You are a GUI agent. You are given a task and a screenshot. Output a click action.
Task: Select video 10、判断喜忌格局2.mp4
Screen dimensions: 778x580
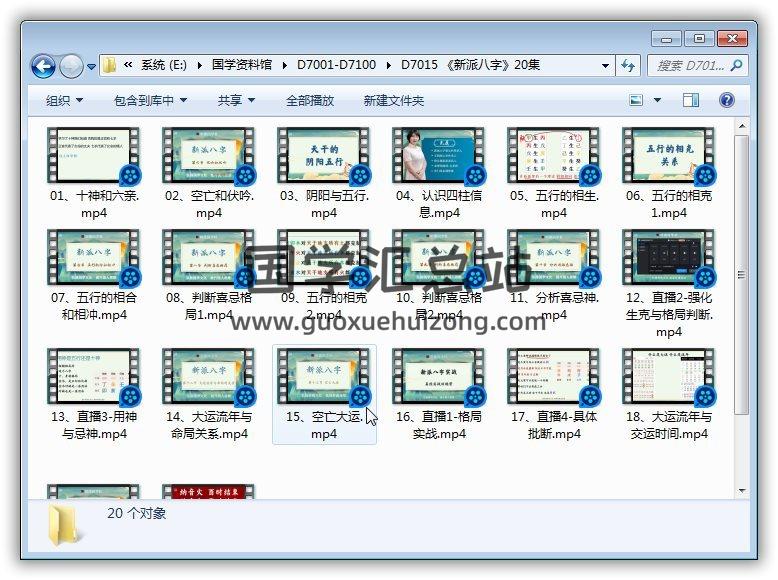click(439, 275)
